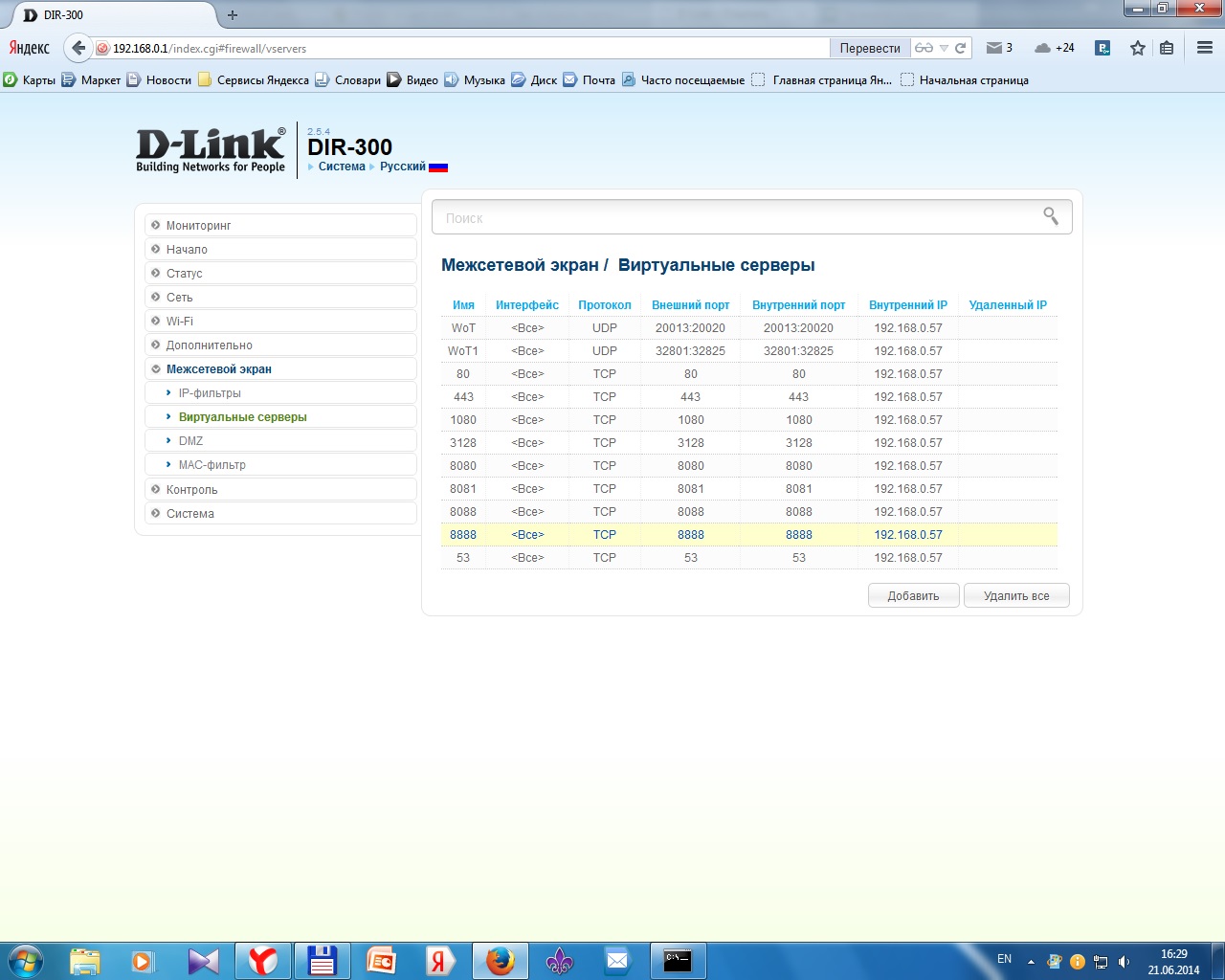1225x980 pixels.
Task: Expand the Дополнительно menu section
Action: click(x=209, y=345)
